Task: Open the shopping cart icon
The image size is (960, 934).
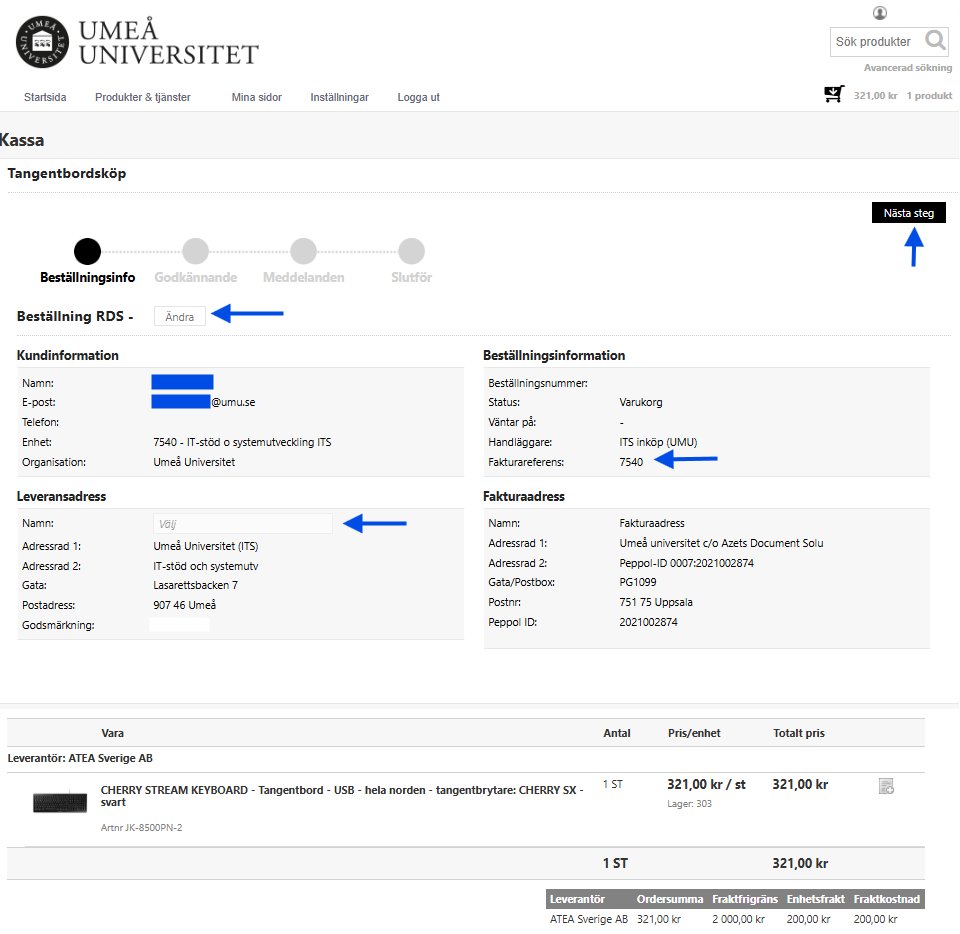Action: tap(833, 95)
